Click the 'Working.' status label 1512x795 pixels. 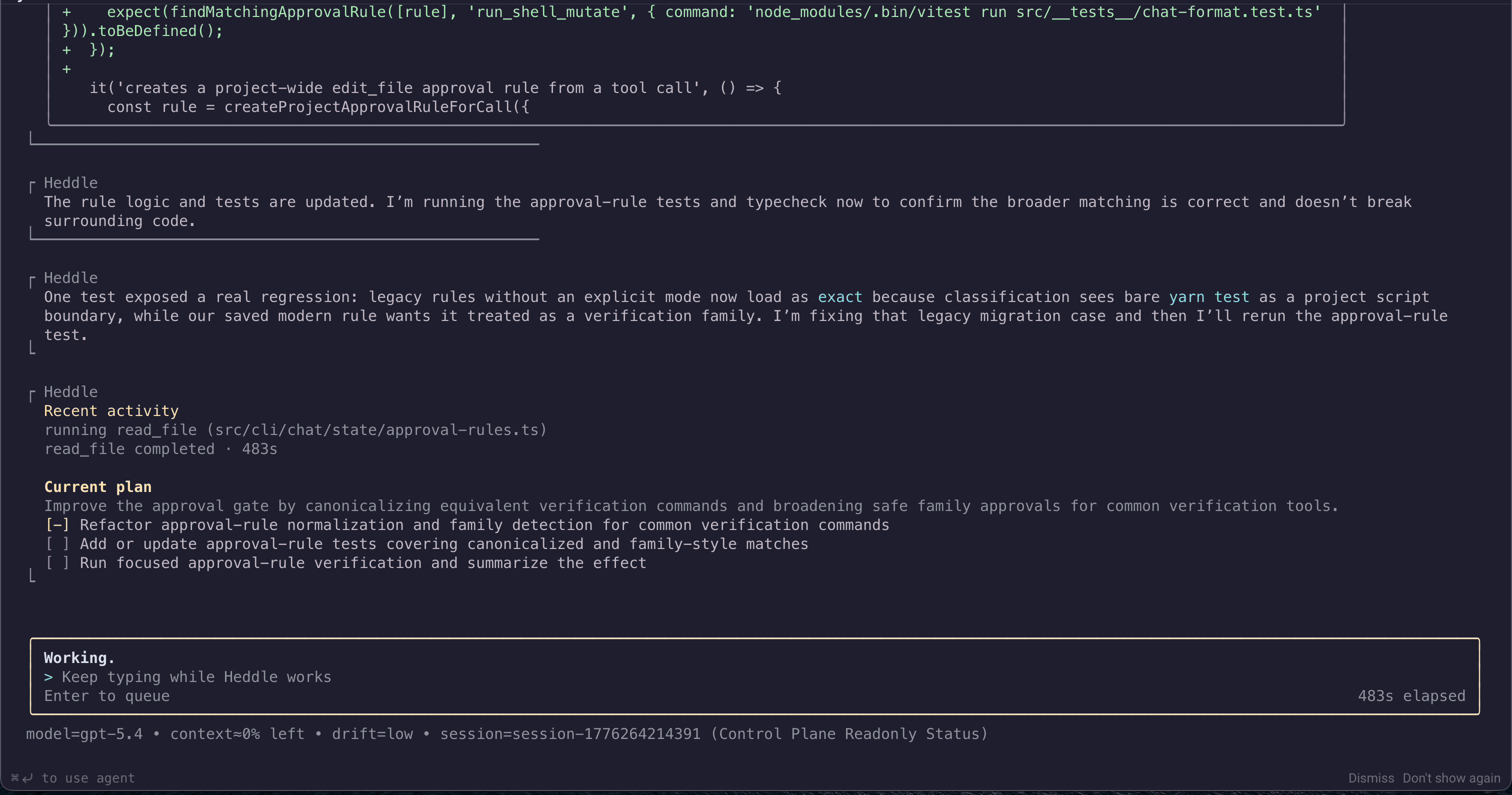pos(79,657)
